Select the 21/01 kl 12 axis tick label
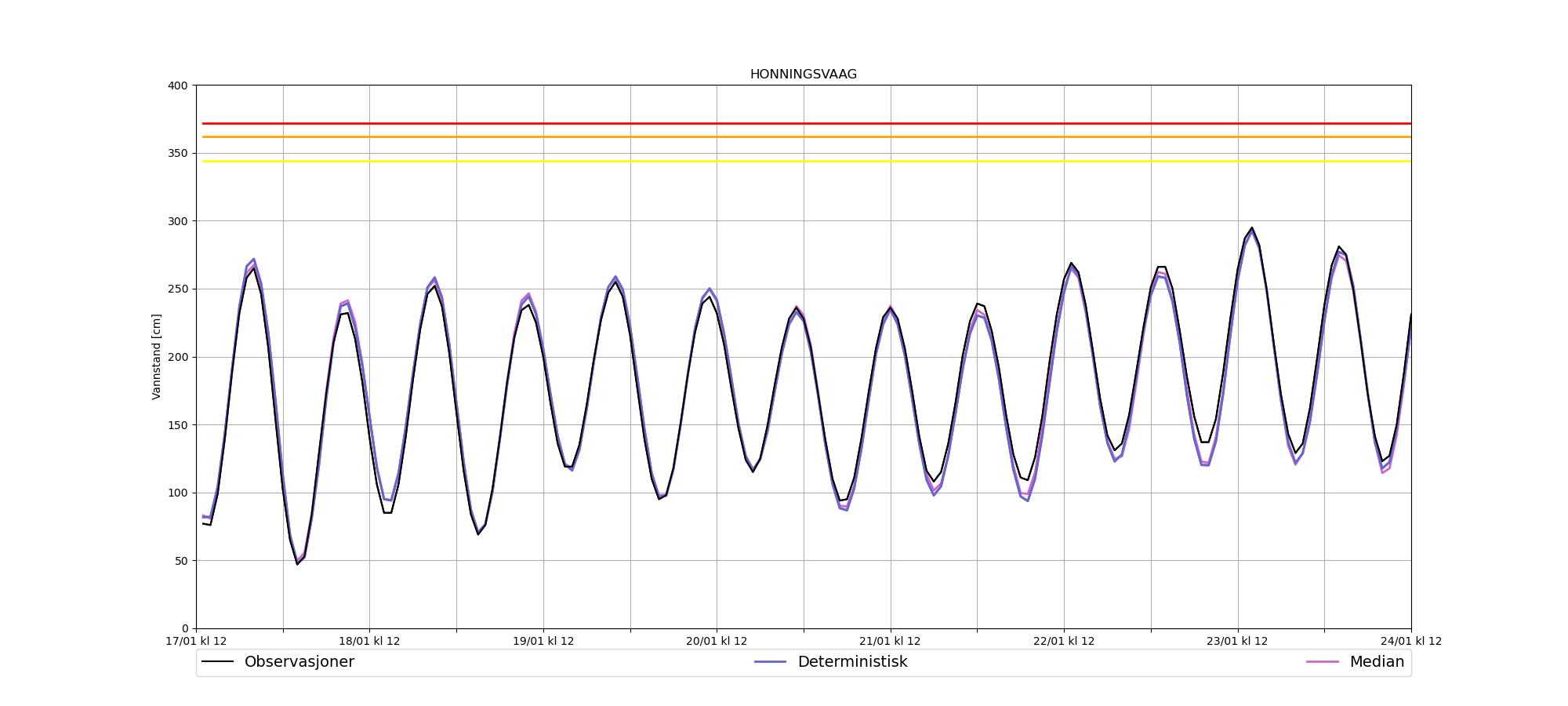 891,641
